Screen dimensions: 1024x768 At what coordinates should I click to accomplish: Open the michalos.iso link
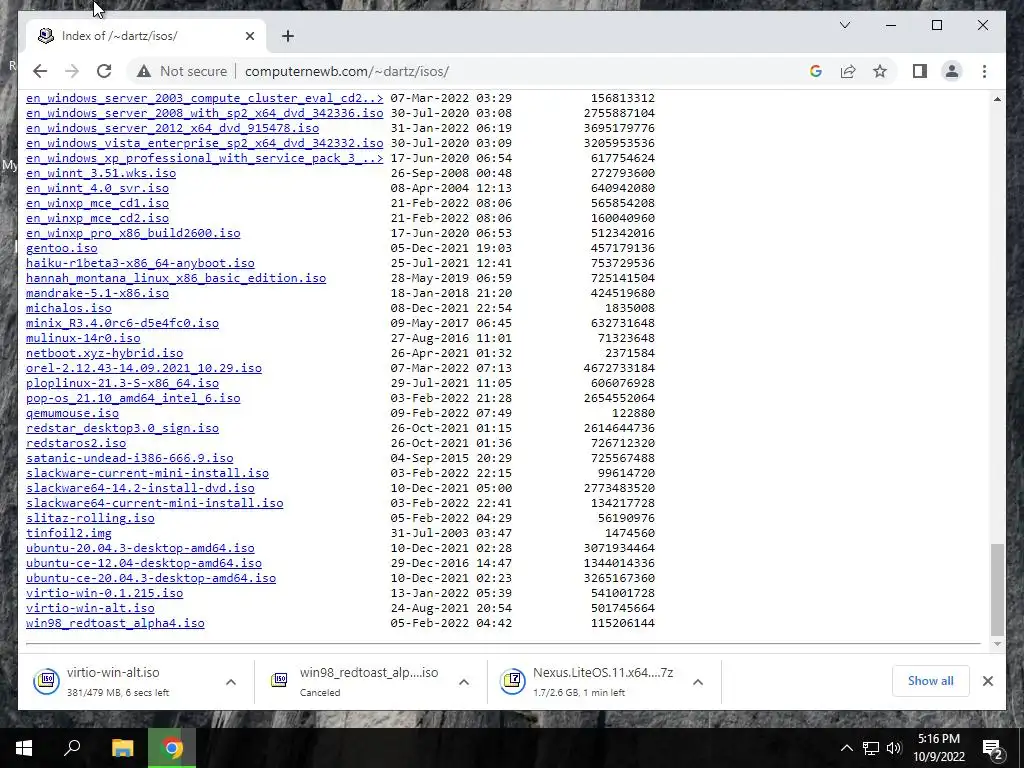[x=69, y=308]
